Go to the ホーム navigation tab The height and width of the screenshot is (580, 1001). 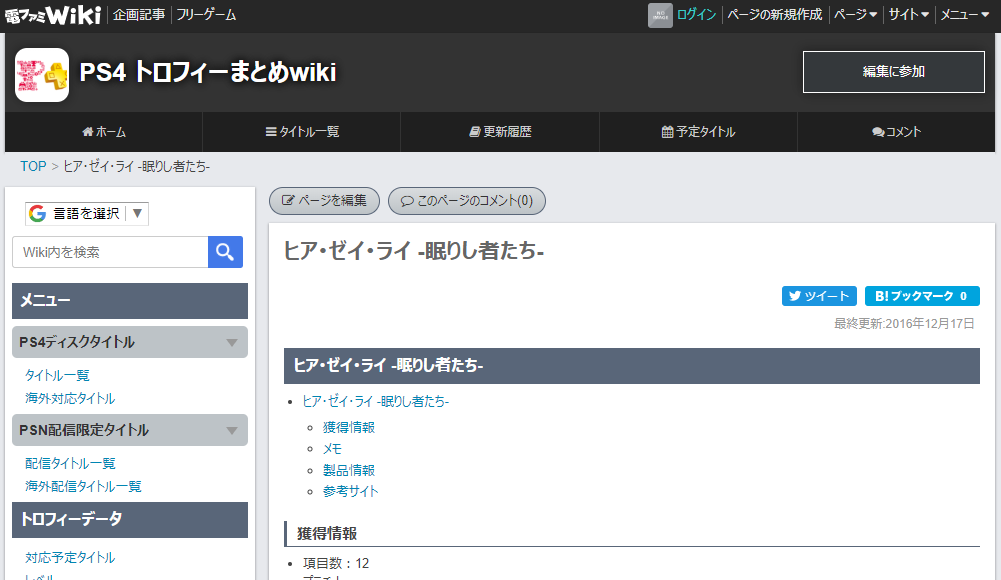click(x=104, y=132)
